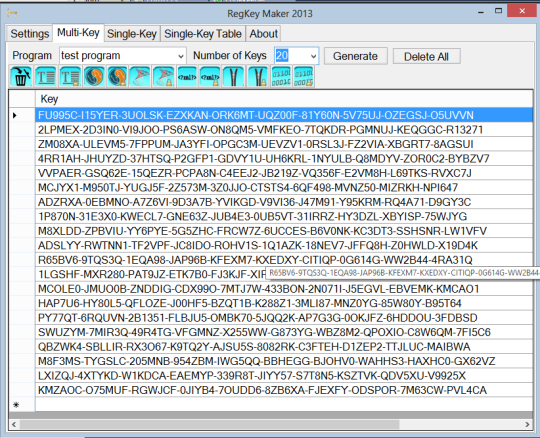Select key row starting with PY77QT-6RQUVN

click(x=284, y=317)
